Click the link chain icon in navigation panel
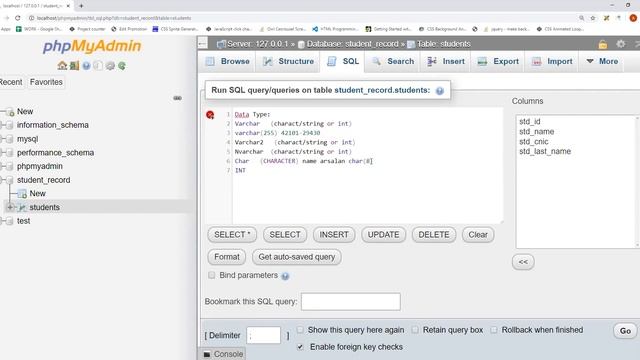640x360 pixels. (x=177, y=98)
